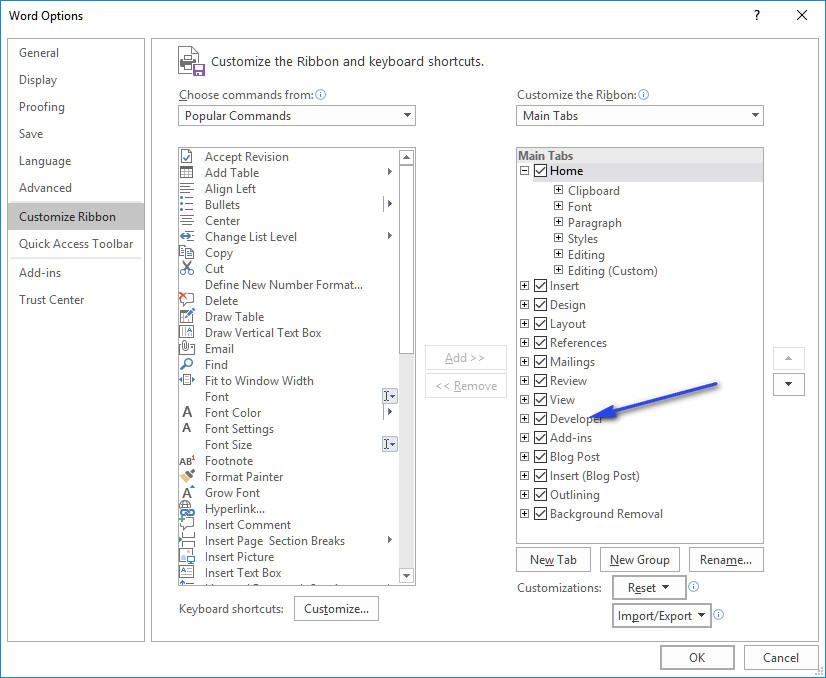This screenshot has width=826, height=678.
Task: Click the Help question mark
Action: click(x=756, y=15)
